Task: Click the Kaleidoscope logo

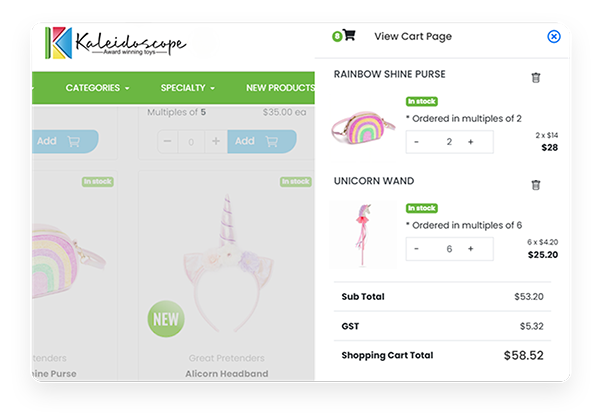Action: pyautogui.click(x=116, y=43)
